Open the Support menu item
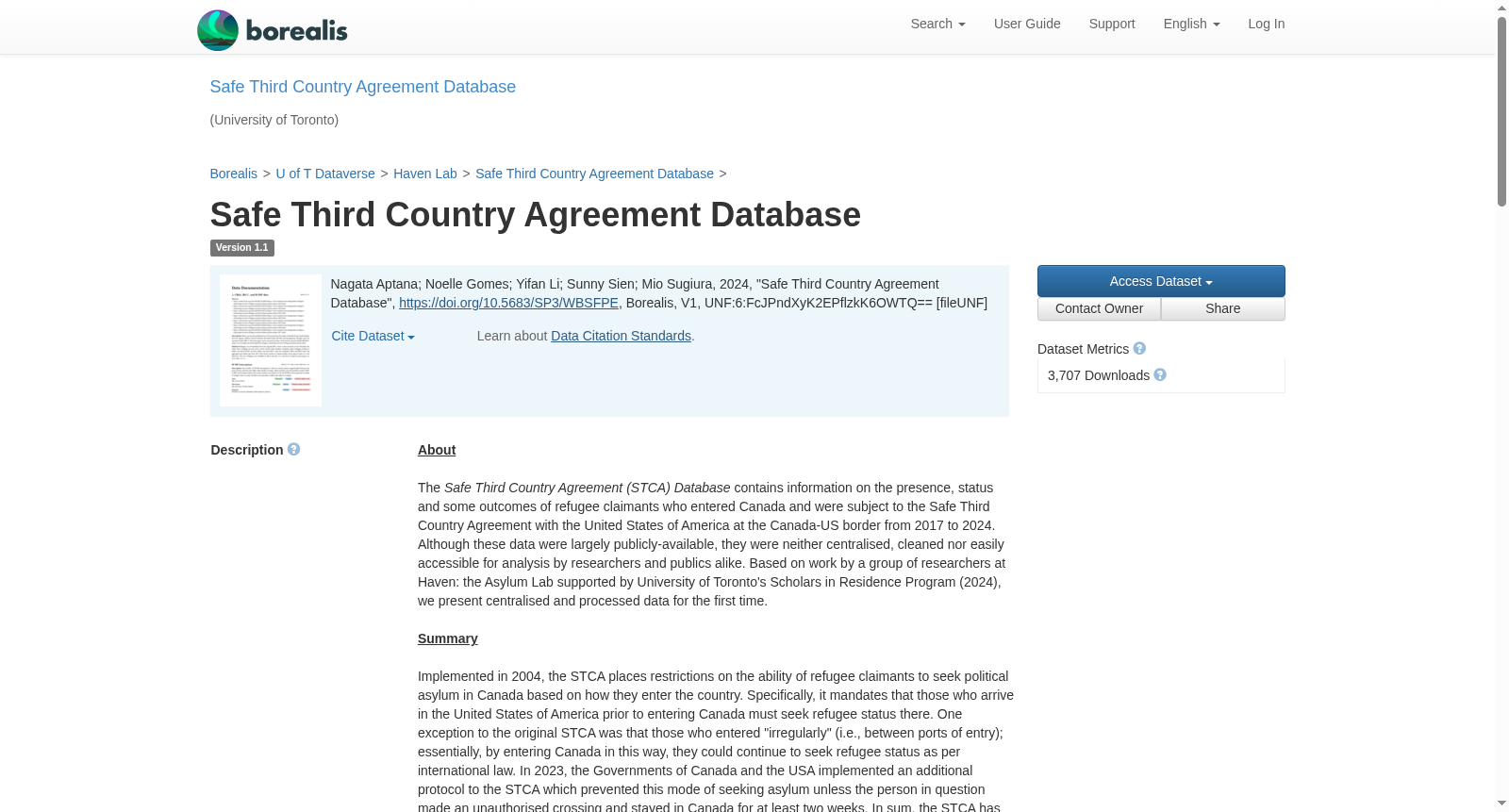Image resolution: width=1509 pixels, height=812 pixels. [1112, 24]
